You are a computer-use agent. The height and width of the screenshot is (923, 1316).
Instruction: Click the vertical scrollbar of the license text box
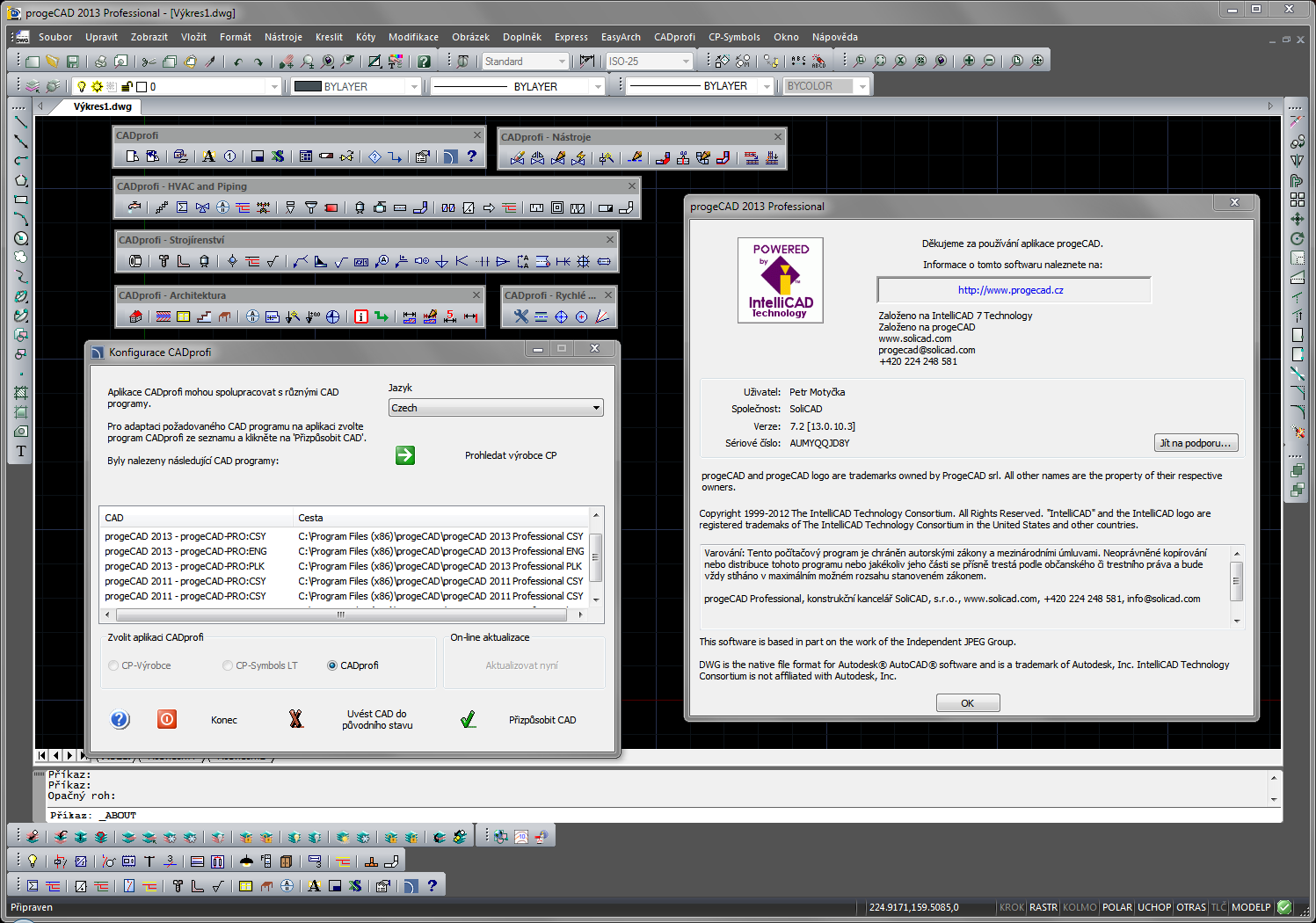pos(1237,587)
